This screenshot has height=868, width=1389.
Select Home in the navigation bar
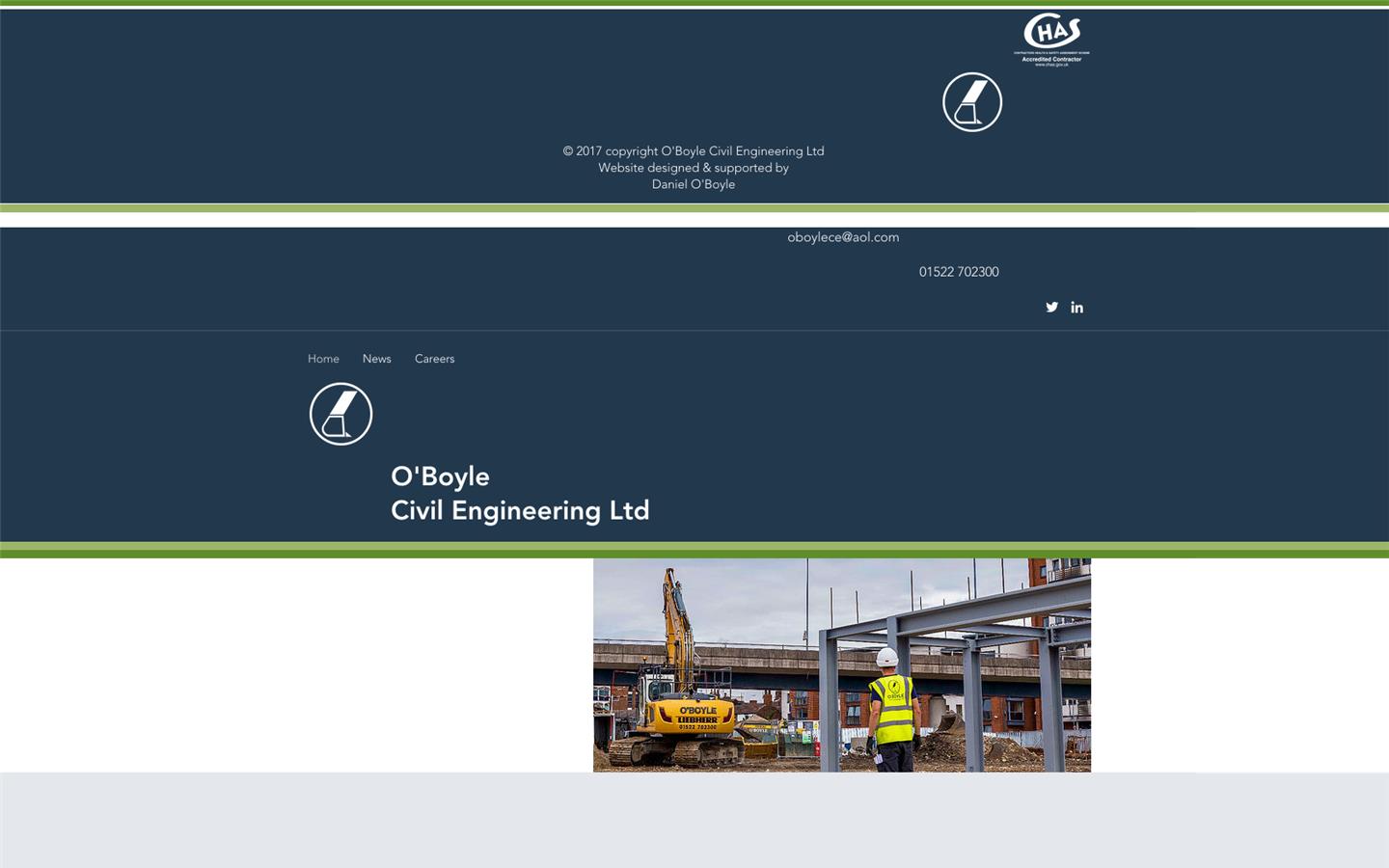pos(323,358)
